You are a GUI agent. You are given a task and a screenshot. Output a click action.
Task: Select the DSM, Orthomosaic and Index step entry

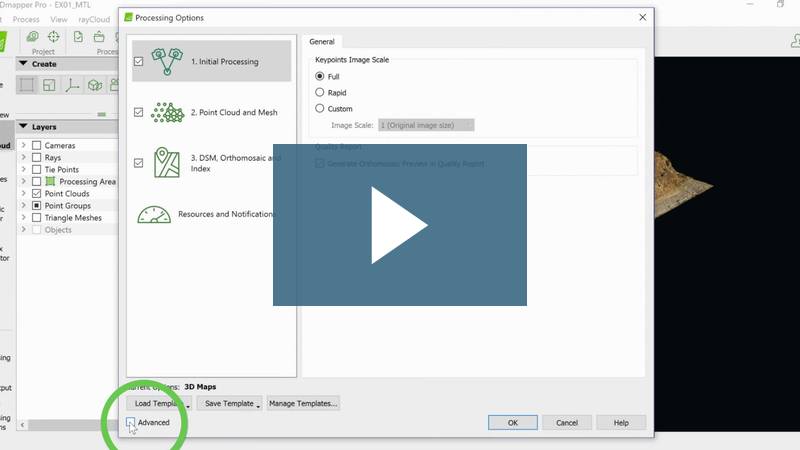pos(211,163)
